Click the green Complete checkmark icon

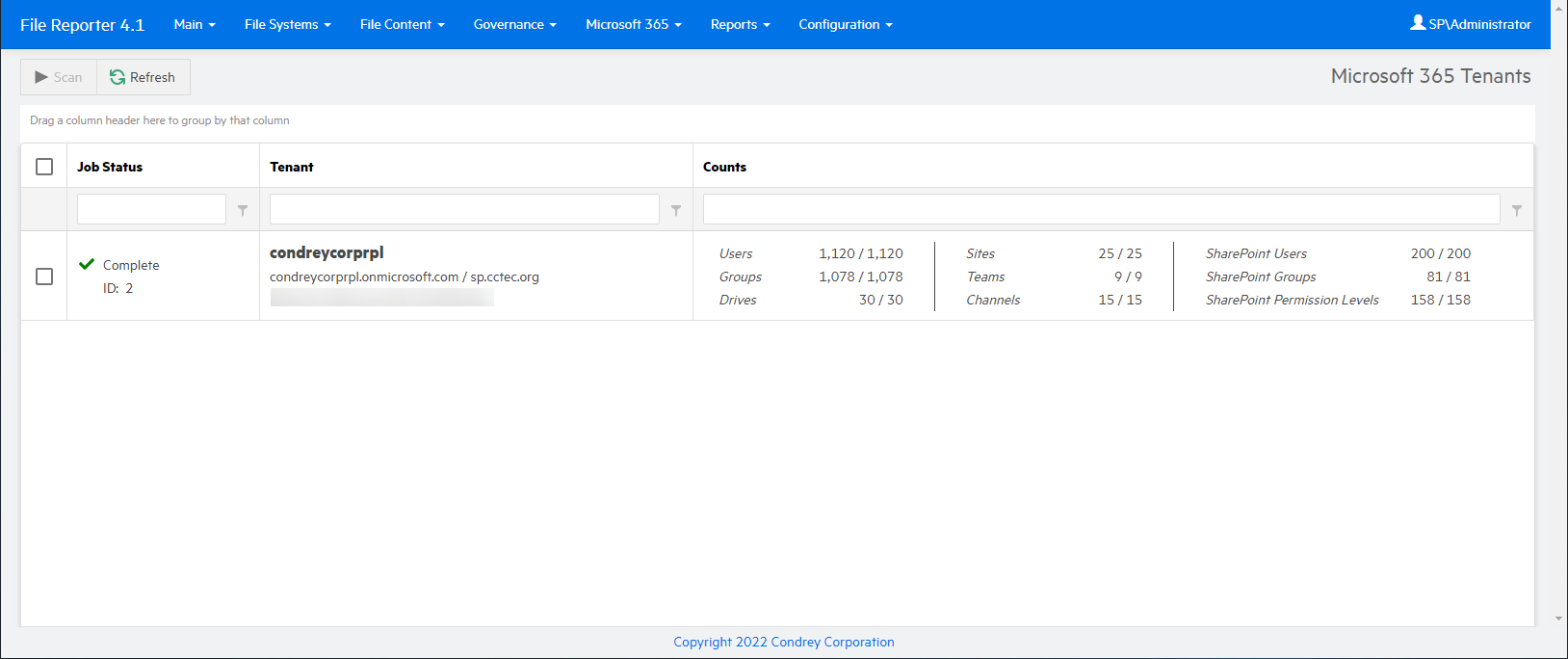87,264
